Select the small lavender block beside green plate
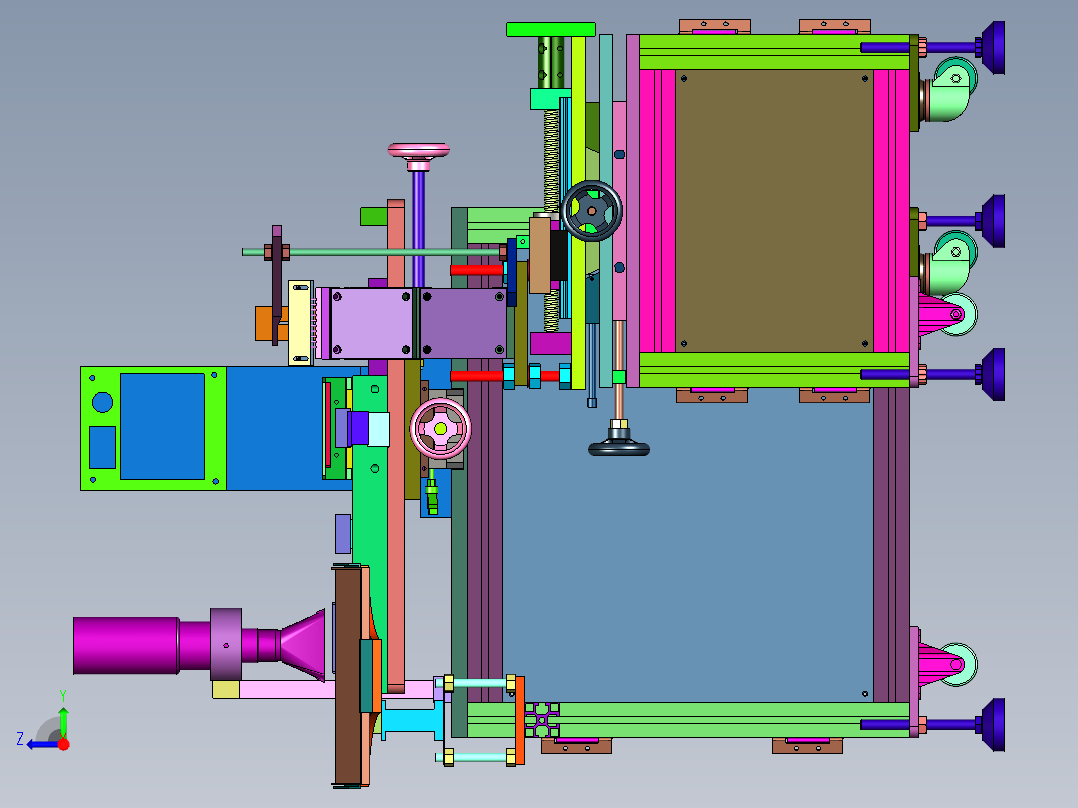Image resolution: width=1078 pixels, height=808 pixels. (x=343, y=534)
